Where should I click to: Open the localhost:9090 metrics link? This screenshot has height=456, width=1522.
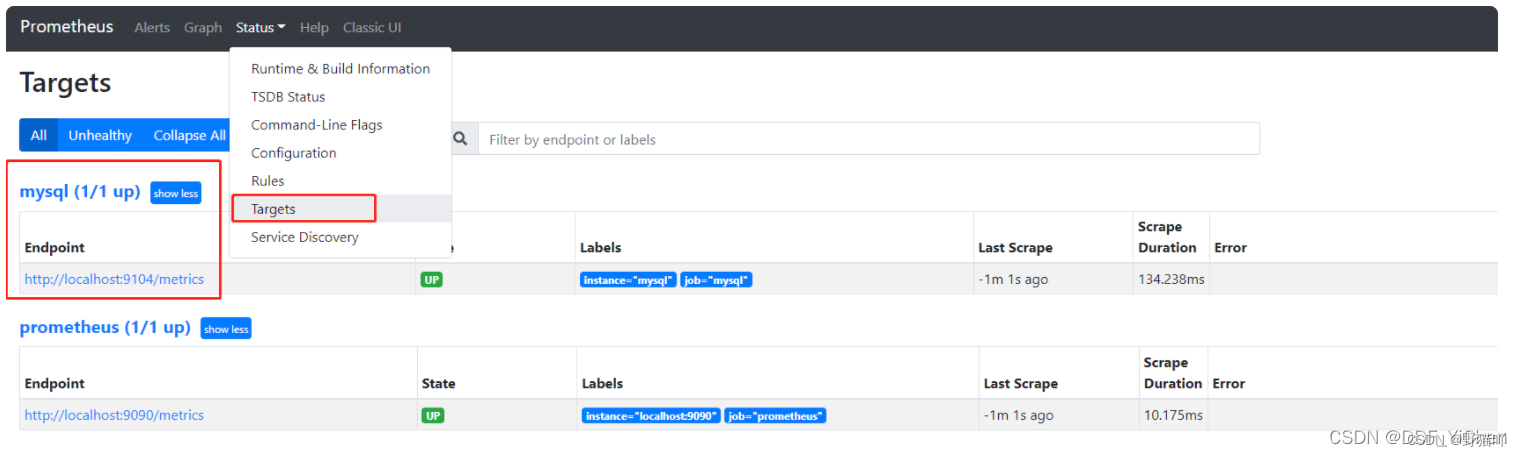coord(114,415)
